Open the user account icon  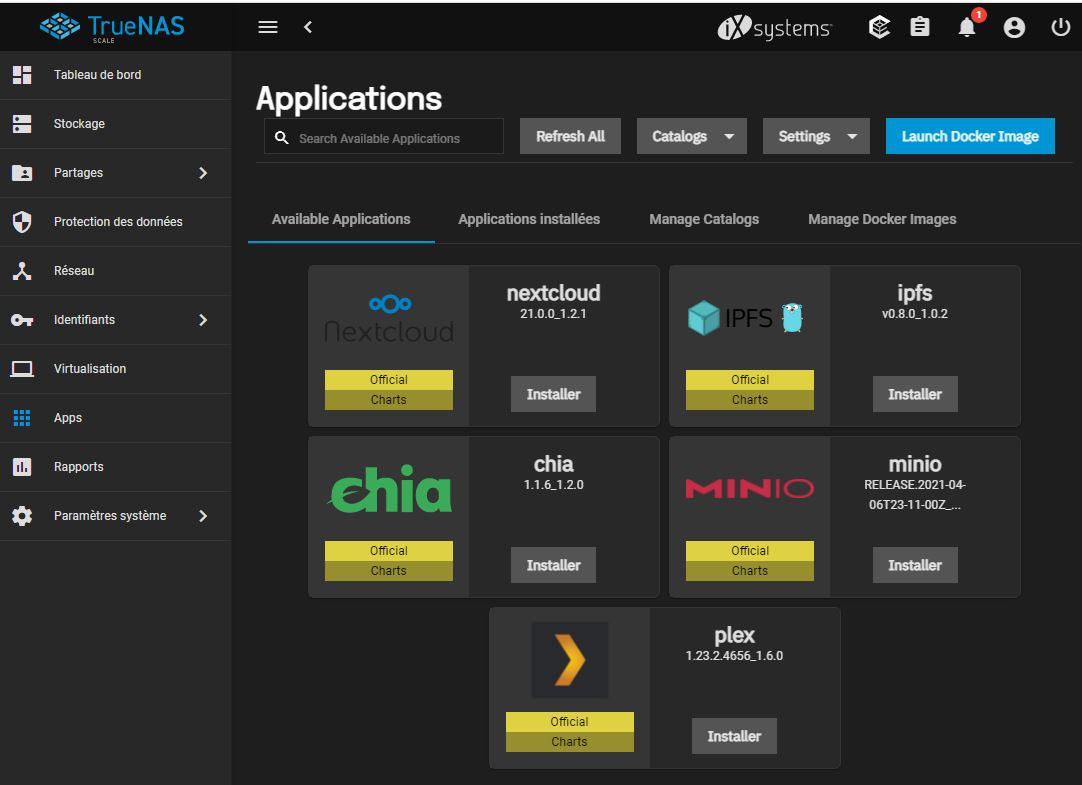point(1014,28)
